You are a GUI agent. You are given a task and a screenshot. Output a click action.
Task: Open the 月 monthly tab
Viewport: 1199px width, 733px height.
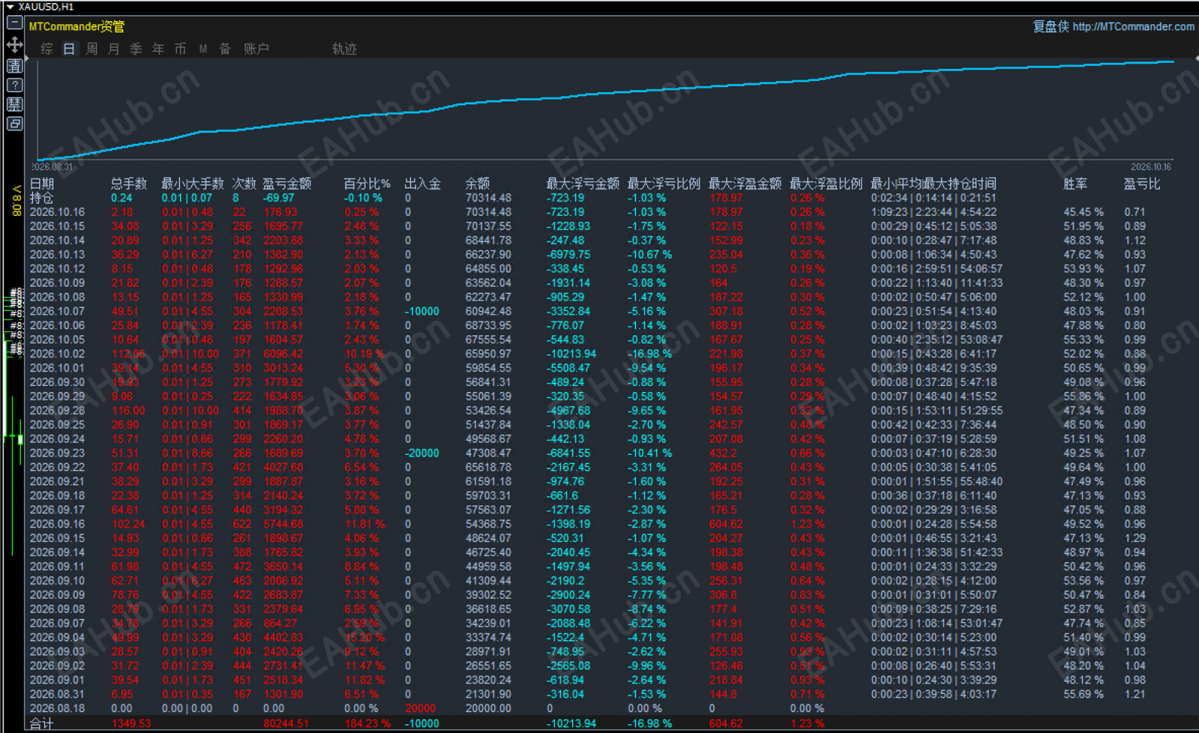[x=114, y=49]
